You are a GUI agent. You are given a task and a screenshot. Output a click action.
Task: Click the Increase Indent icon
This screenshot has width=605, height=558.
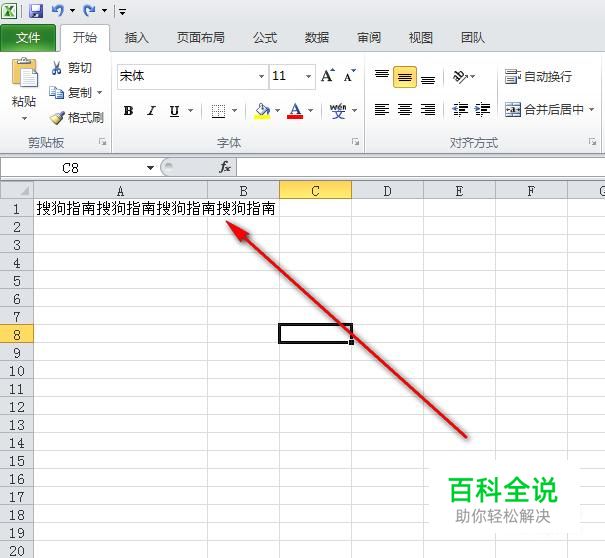[x=482, y=110]
